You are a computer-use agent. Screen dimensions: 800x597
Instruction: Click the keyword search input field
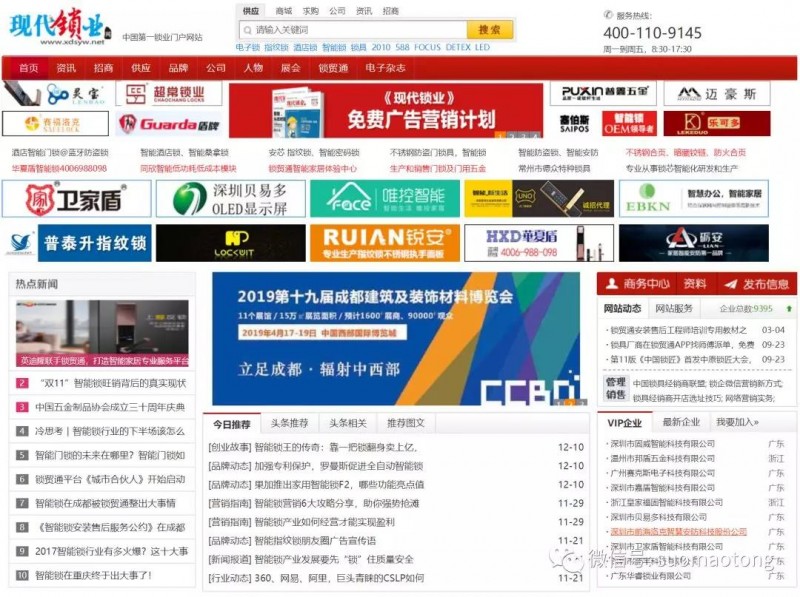pyautogui.click(x=352, y=30)
